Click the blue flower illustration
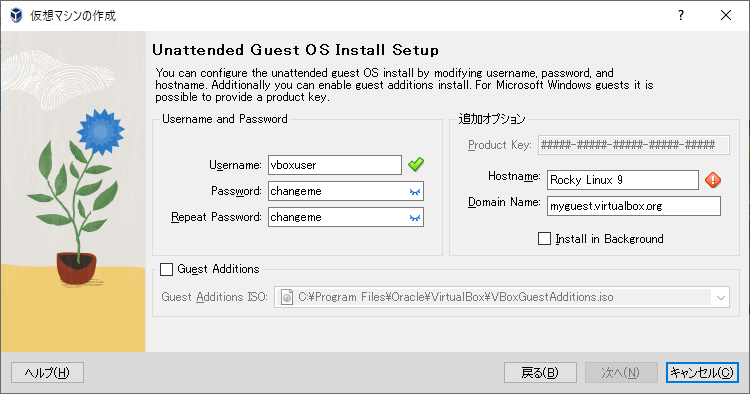750x394 pixels. [x=100, y=131]
